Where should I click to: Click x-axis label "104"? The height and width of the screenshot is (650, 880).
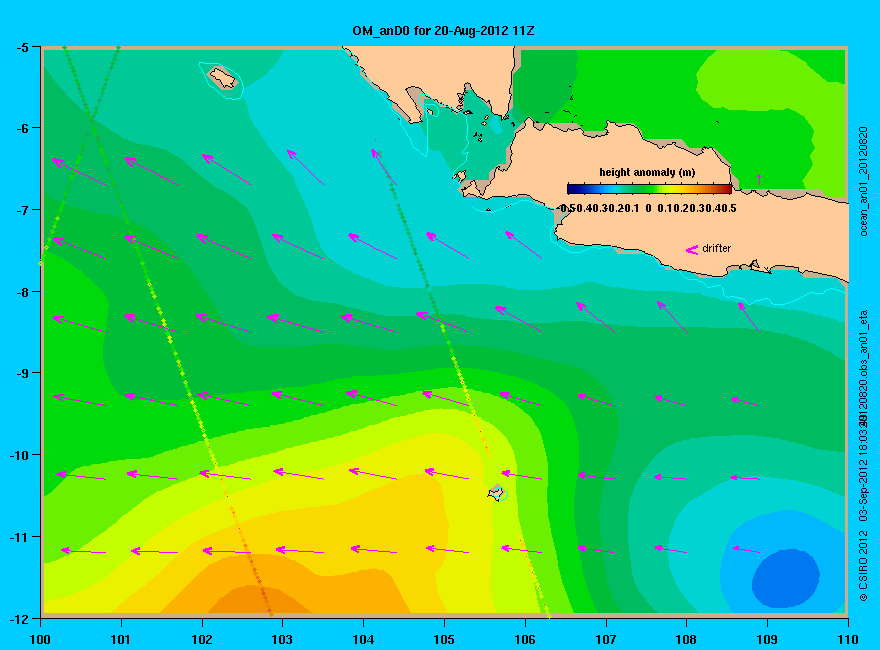pos(363,639)
